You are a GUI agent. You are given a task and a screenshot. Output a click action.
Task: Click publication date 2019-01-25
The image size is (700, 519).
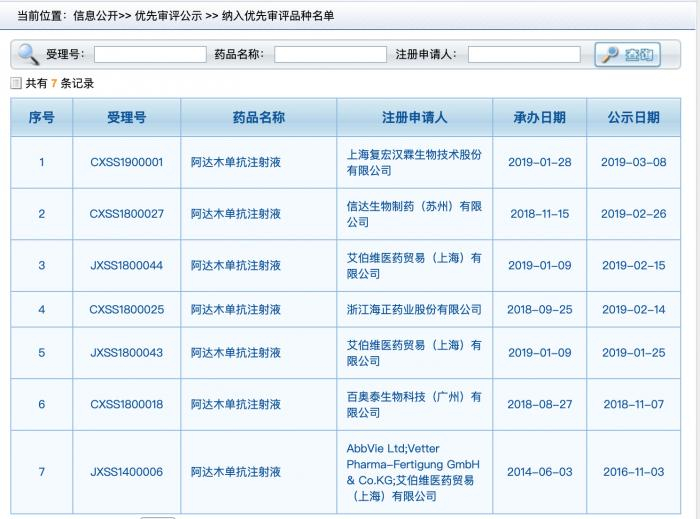pyautogui.click(x=633, y=353)
